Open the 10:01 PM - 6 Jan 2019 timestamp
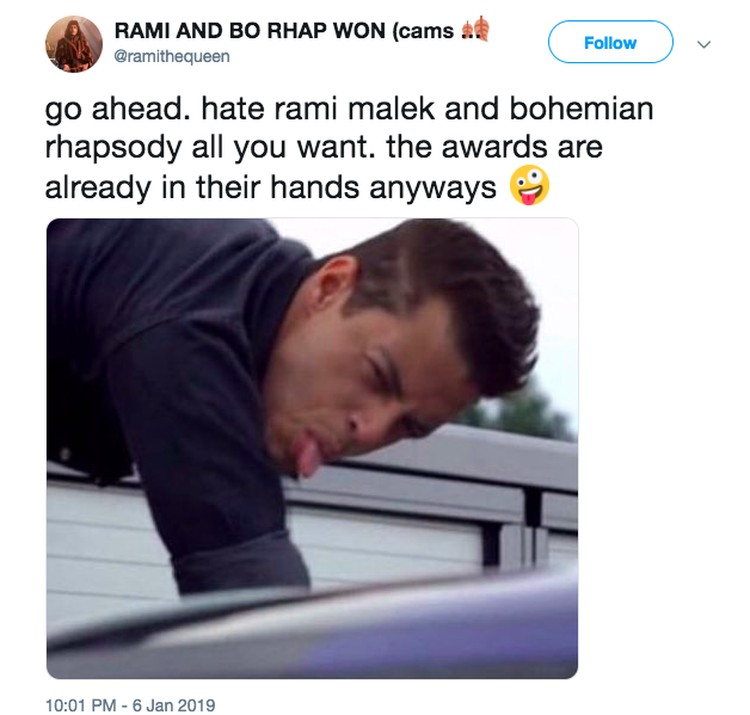The image size is (750, 715). 130,705
